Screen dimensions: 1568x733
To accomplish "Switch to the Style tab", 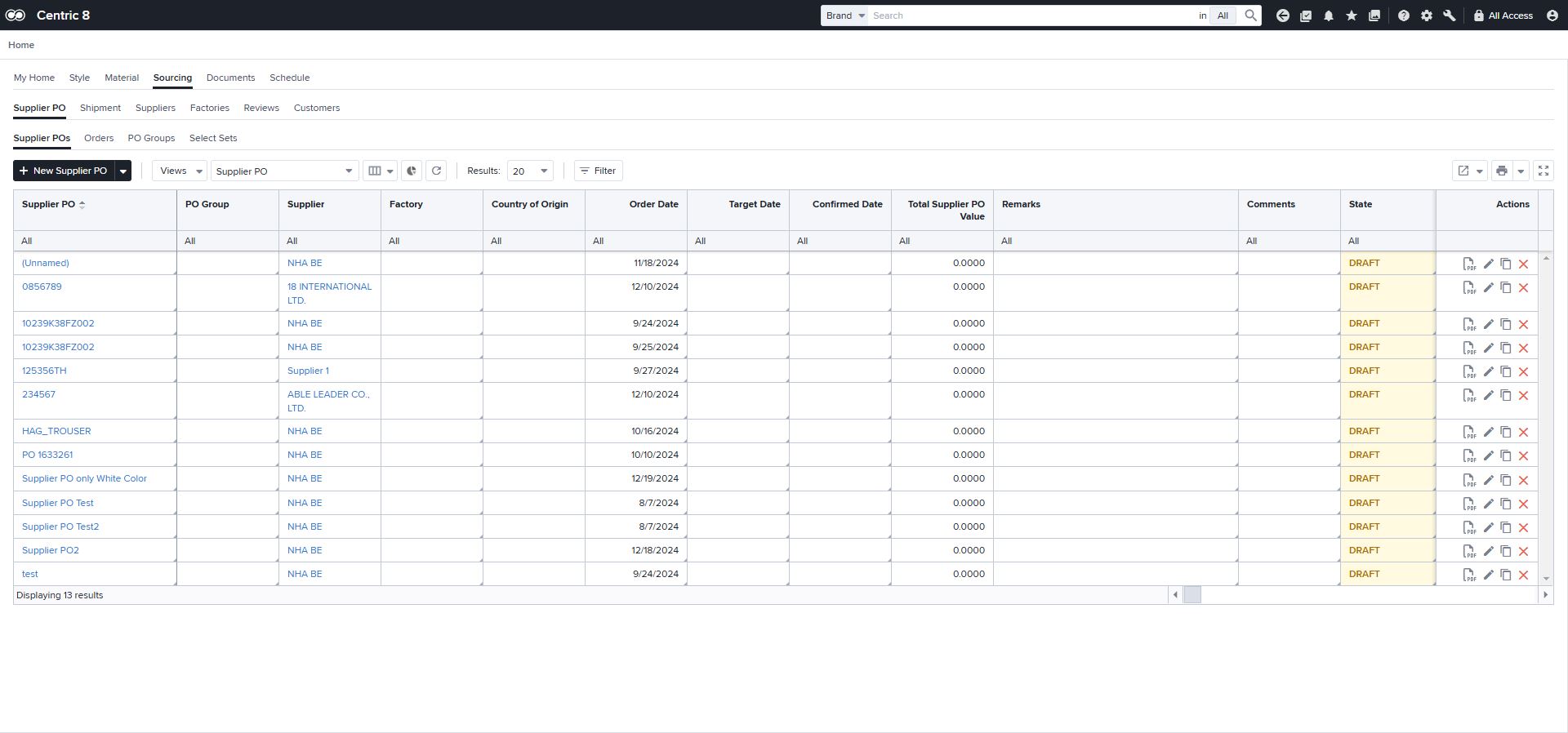I will tap(79, 78).
